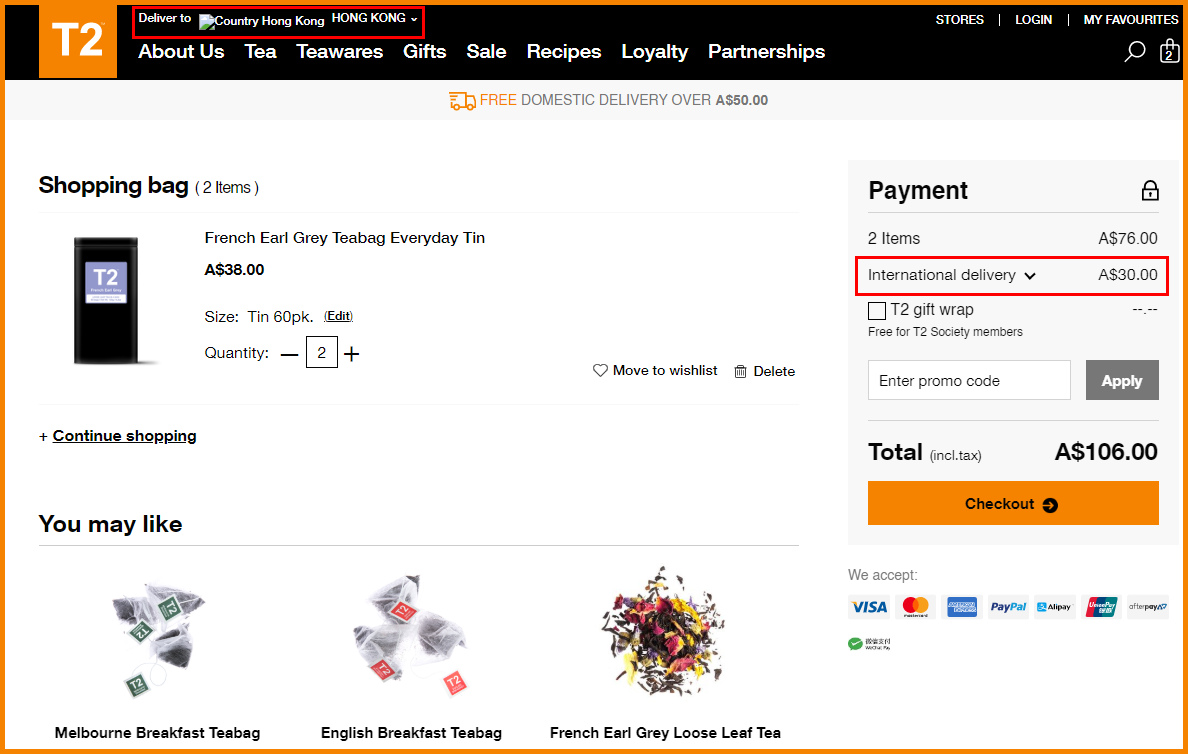This screenshot has height=754, width=1188.
Task: Click the Enter promo code field
Action: (x=968, y=381)
